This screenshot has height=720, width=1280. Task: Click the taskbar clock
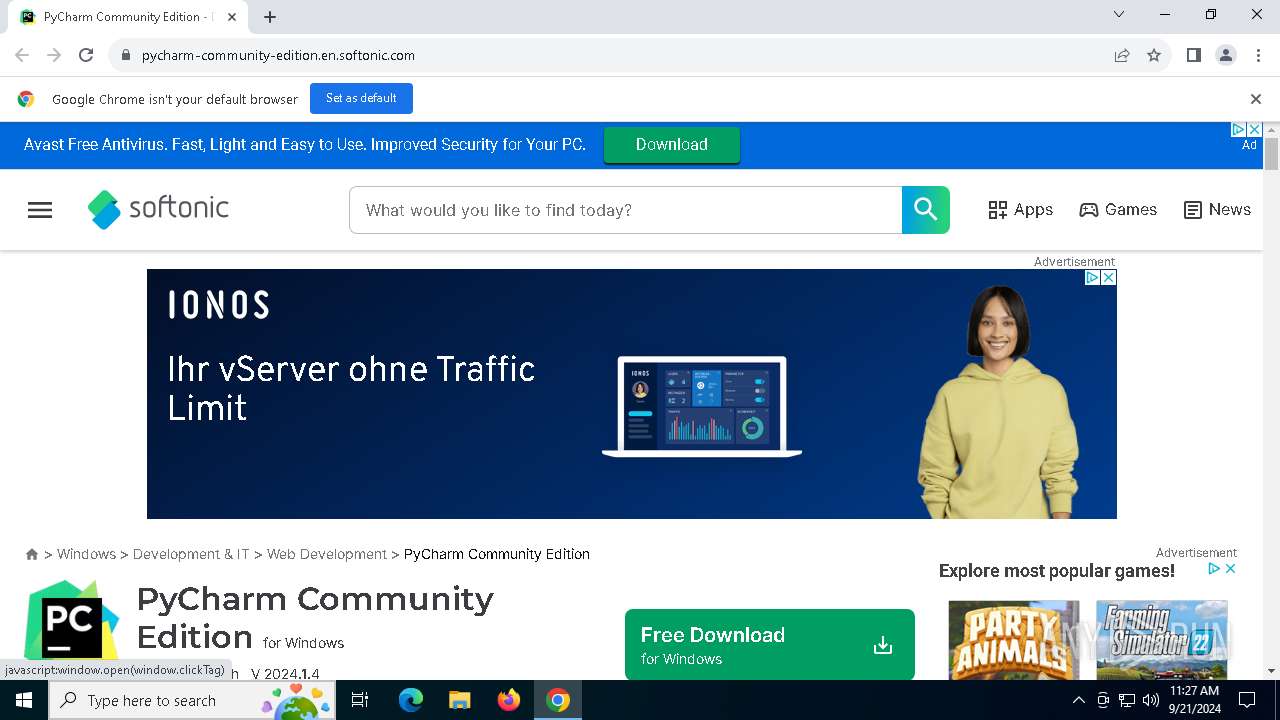(1194, 700)
